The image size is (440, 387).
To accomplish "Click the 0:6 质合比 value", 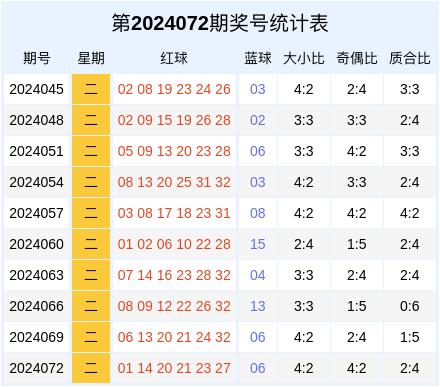I will pos(410,306).
